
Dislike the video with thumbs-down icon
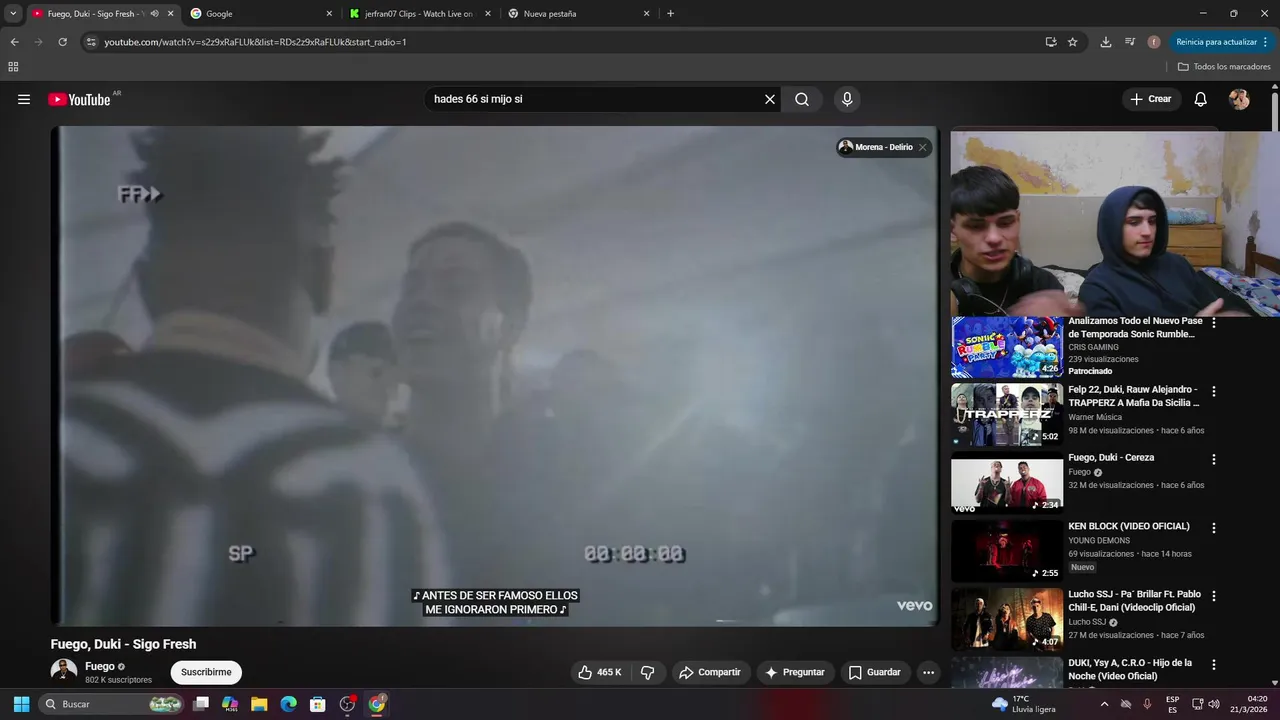648,672
